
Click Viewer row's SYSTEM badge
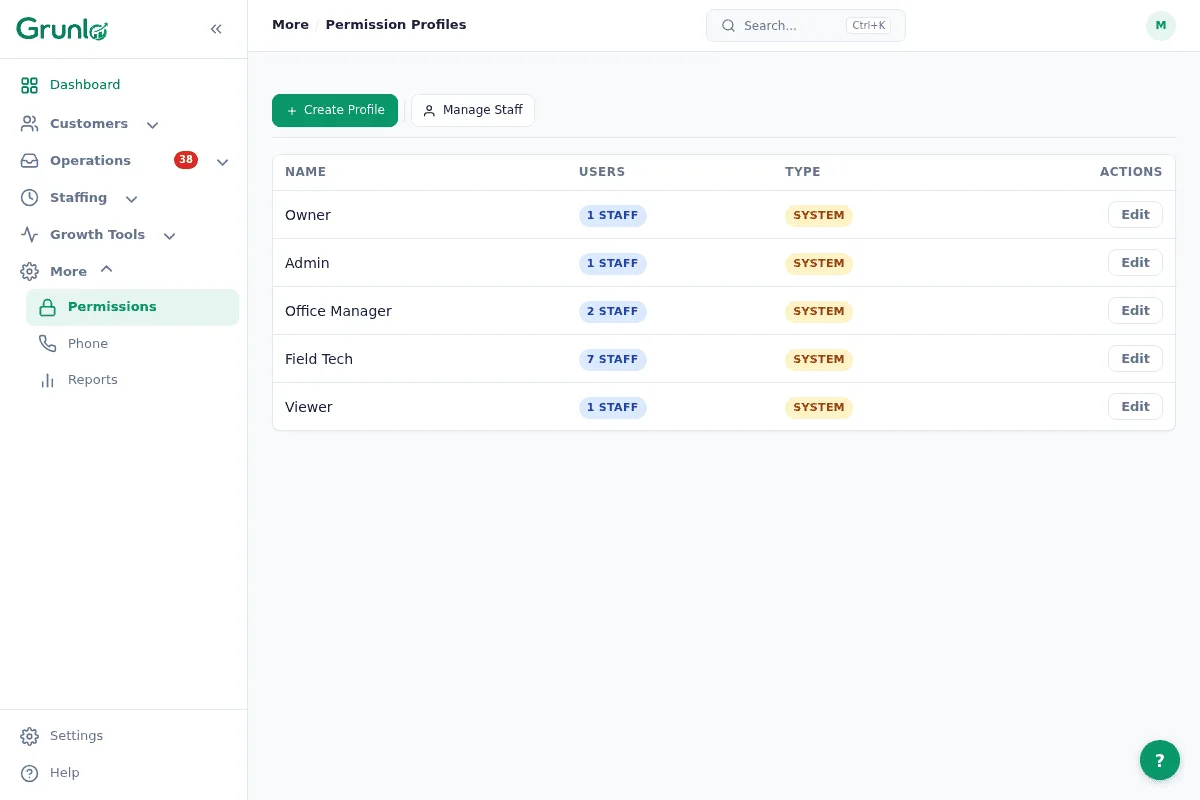pyautogui.click(x=819, y=407)
